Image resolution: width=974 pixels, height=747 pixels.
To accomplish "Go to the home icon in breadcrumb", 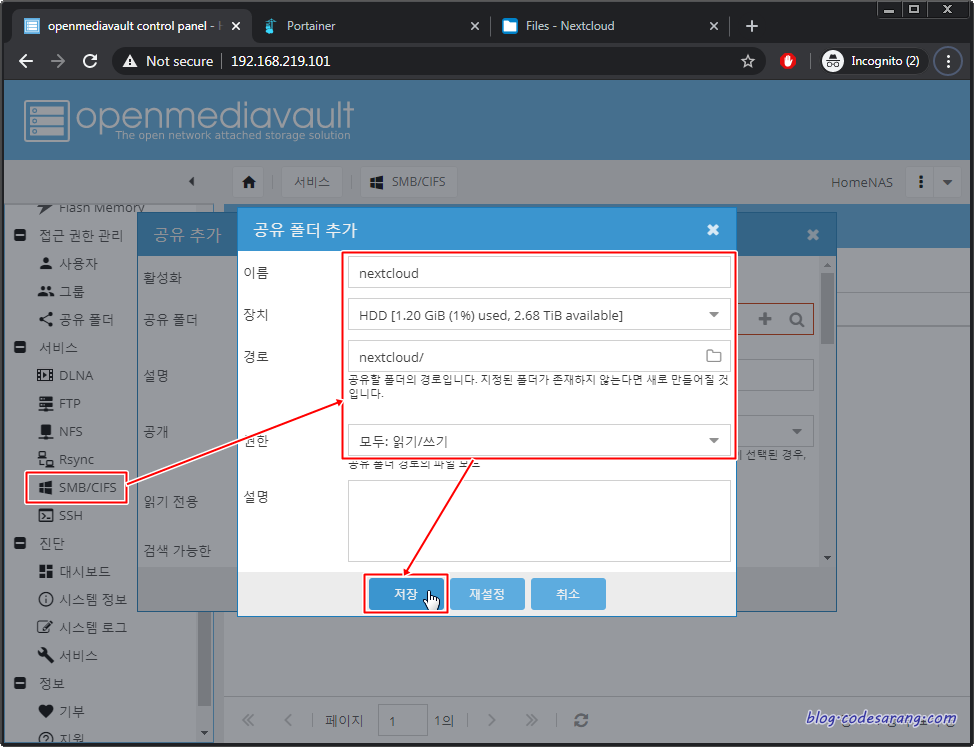I will click(249, 182).
